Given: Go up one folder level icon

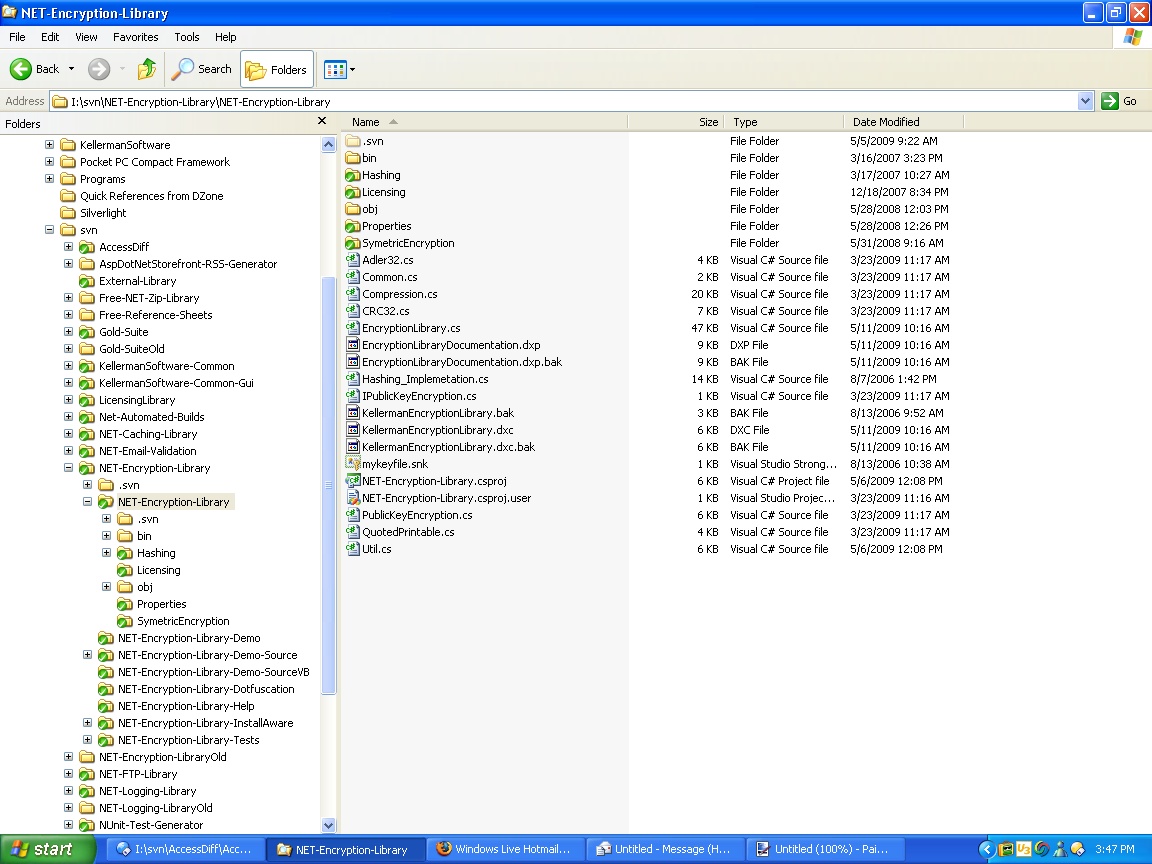Looking at the screenshot, I should [x=147, y=69].
